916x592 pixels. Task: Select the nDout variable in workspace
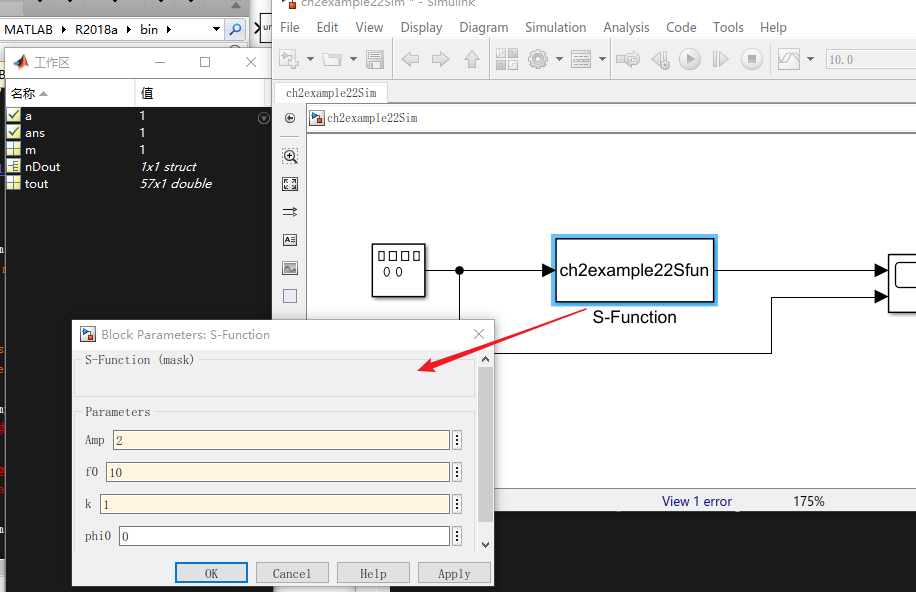point(43,167)
